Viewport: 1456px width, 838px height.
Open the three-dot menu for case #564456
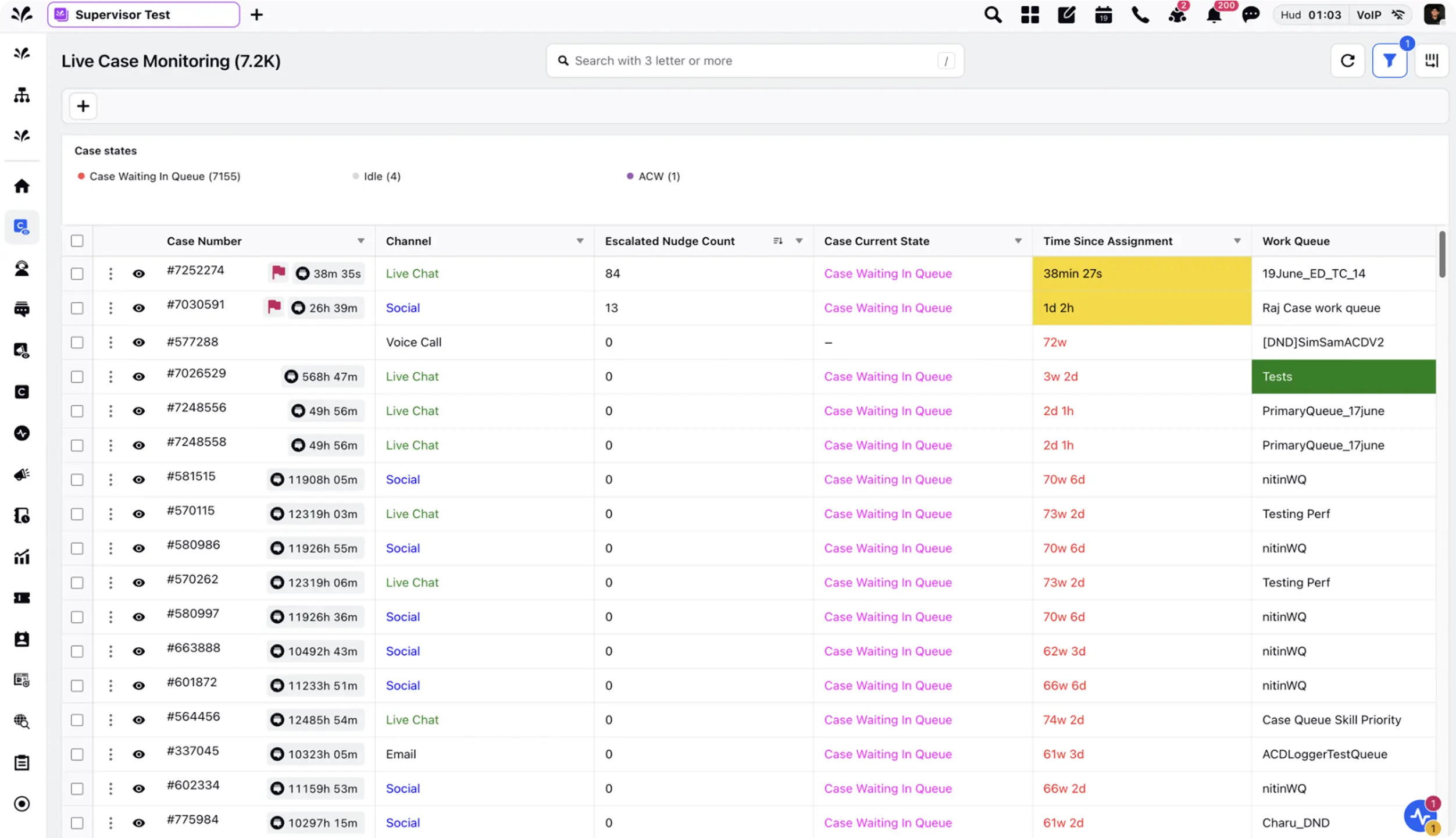click(x=110, y=719)
